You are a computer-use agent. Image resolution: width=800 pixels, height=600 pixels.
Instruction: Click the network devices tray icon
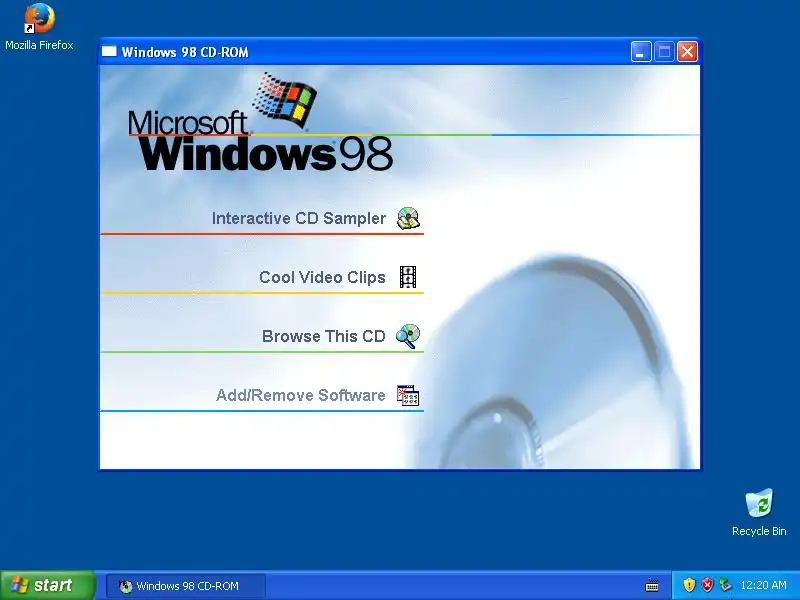tap(724, 585)
